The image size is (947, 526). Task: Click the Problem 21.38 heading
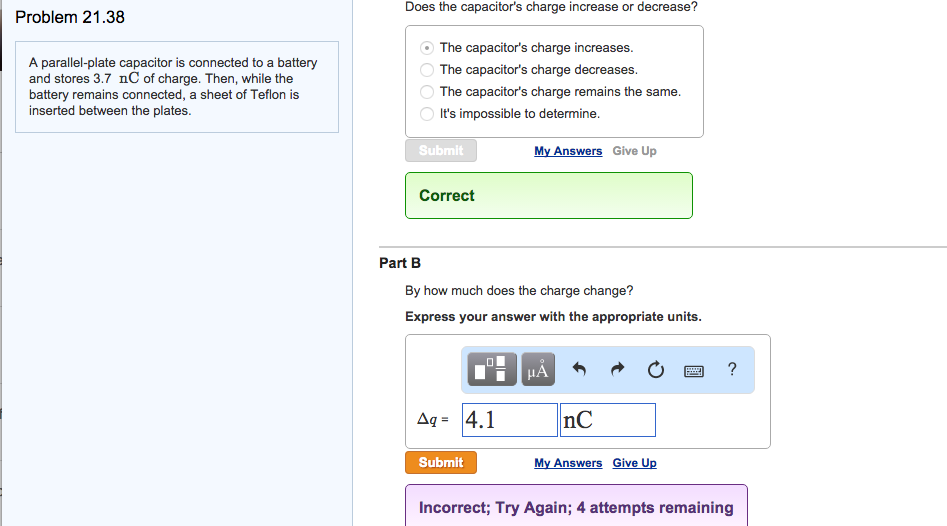click(70, 17)
